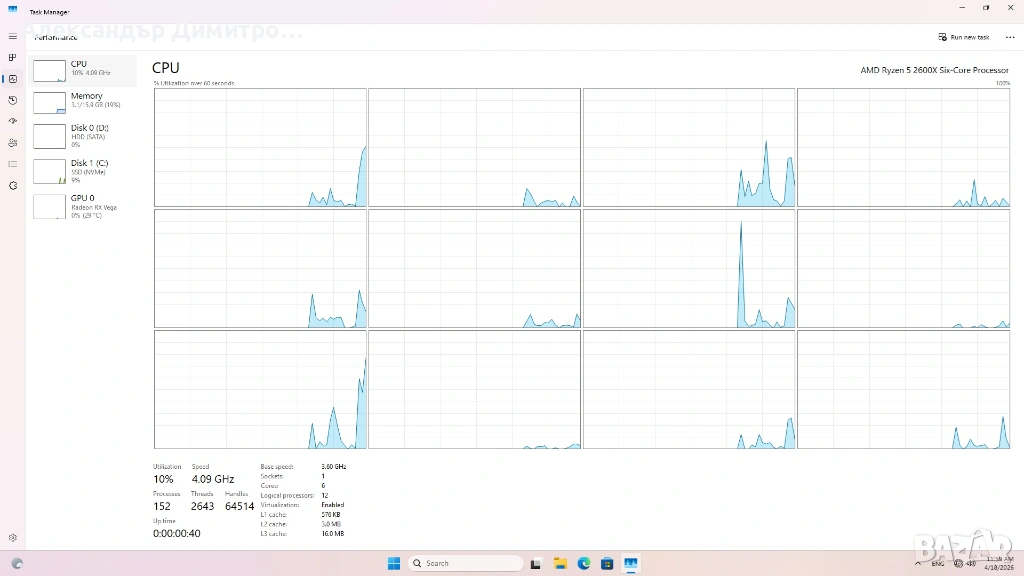Open the App history page
1024x576 pixels.
[12, 100]
